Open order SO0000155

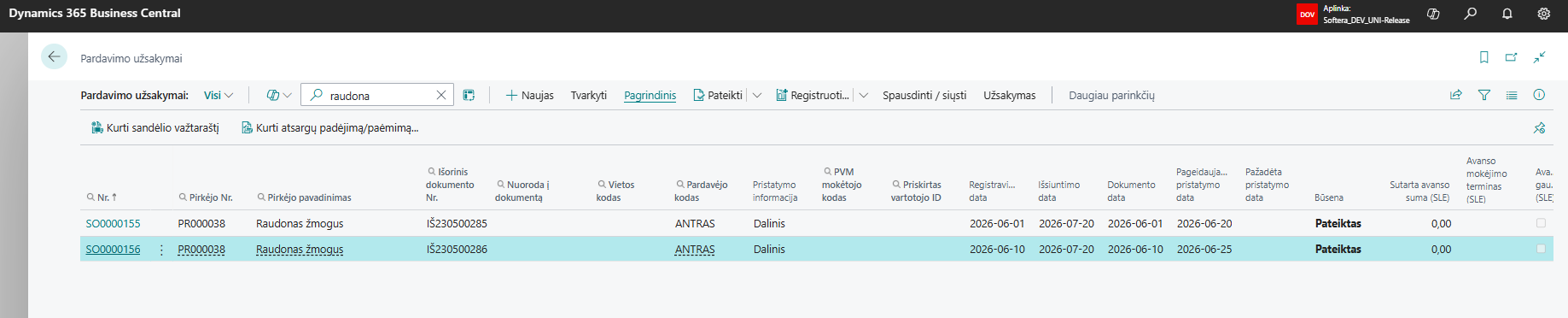coord(113,223)
